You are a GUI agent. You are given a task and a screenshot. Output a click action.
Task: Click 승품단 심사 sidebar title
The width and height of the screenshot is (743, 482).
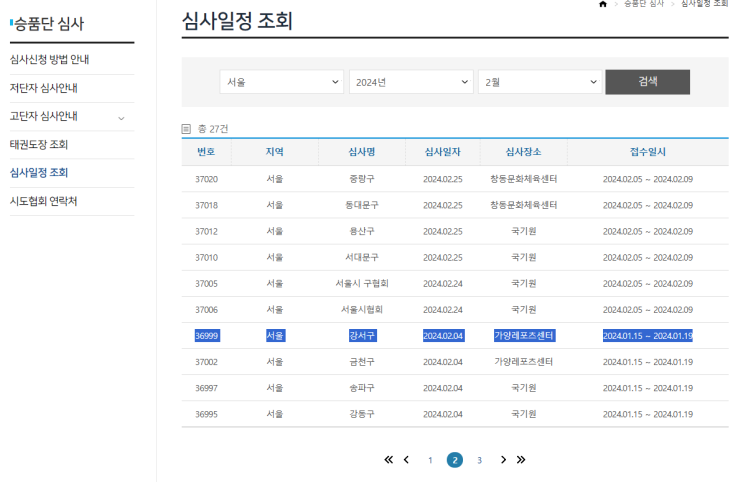coord(49,24)
